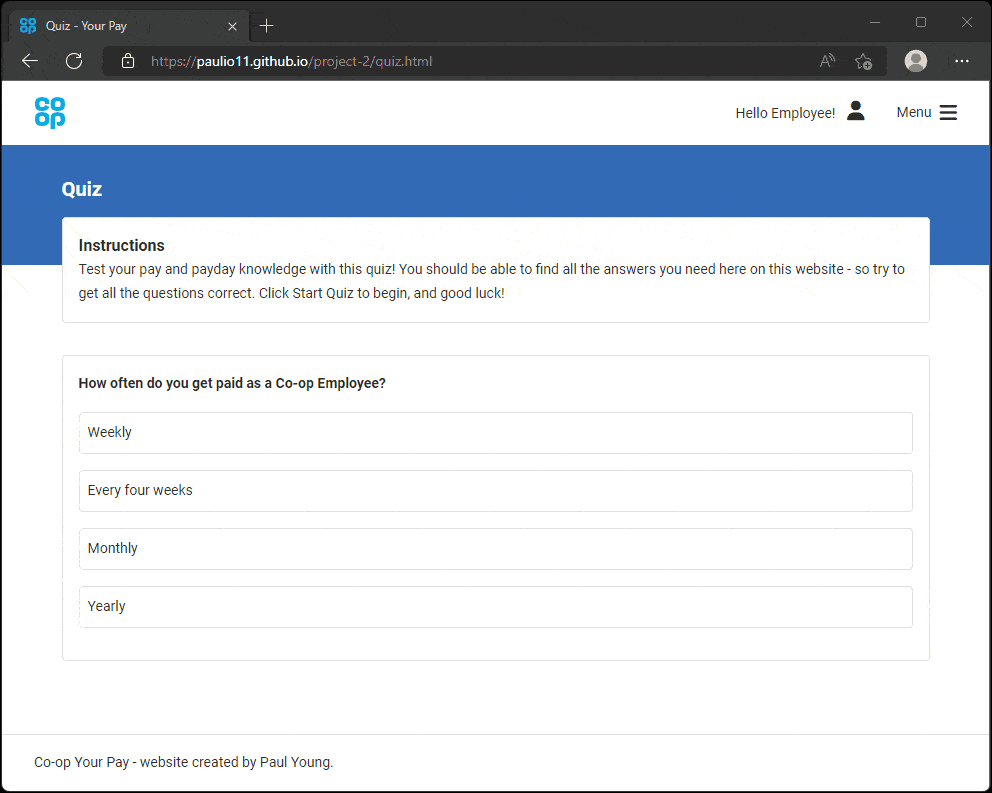Turn on Read aloud icon
992x793 pixels.
click(827, 61)
